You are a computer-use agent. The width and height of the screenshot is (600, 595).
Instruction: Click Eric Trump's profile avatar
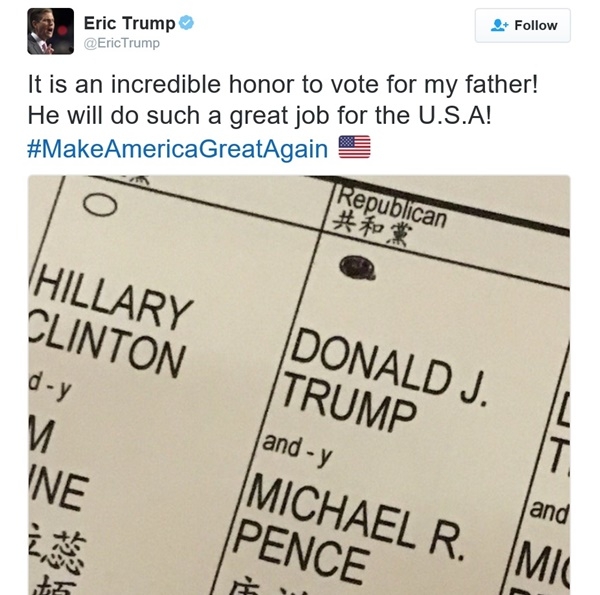[x=49, y=31]
